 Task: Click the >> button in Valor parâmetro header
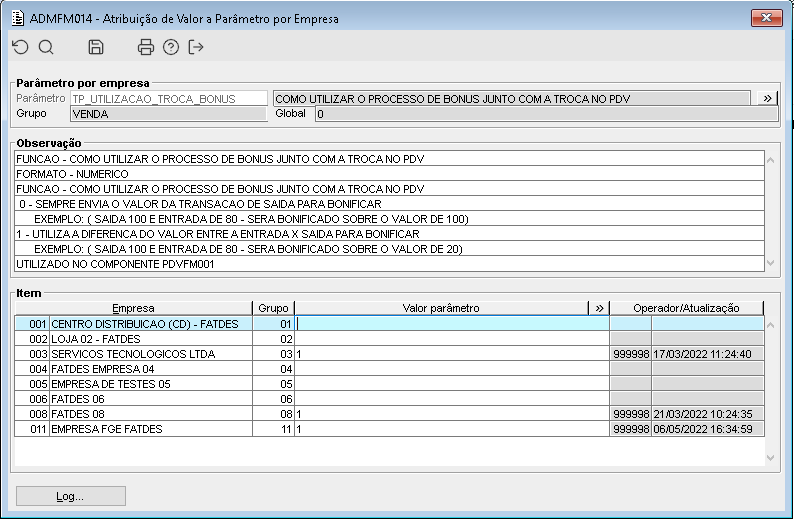(599, 308)
